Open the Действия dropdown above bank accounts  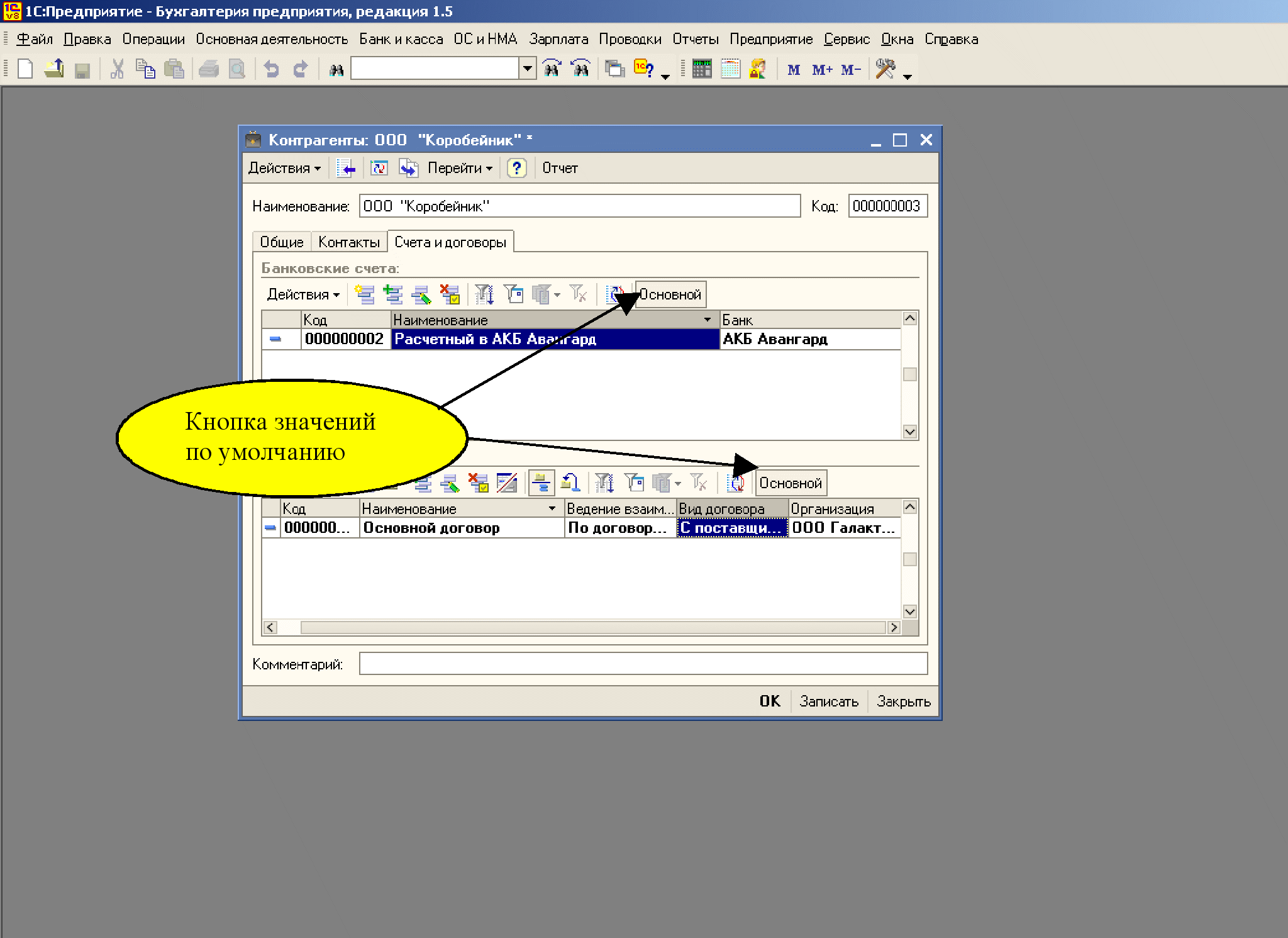coord(303,294)
